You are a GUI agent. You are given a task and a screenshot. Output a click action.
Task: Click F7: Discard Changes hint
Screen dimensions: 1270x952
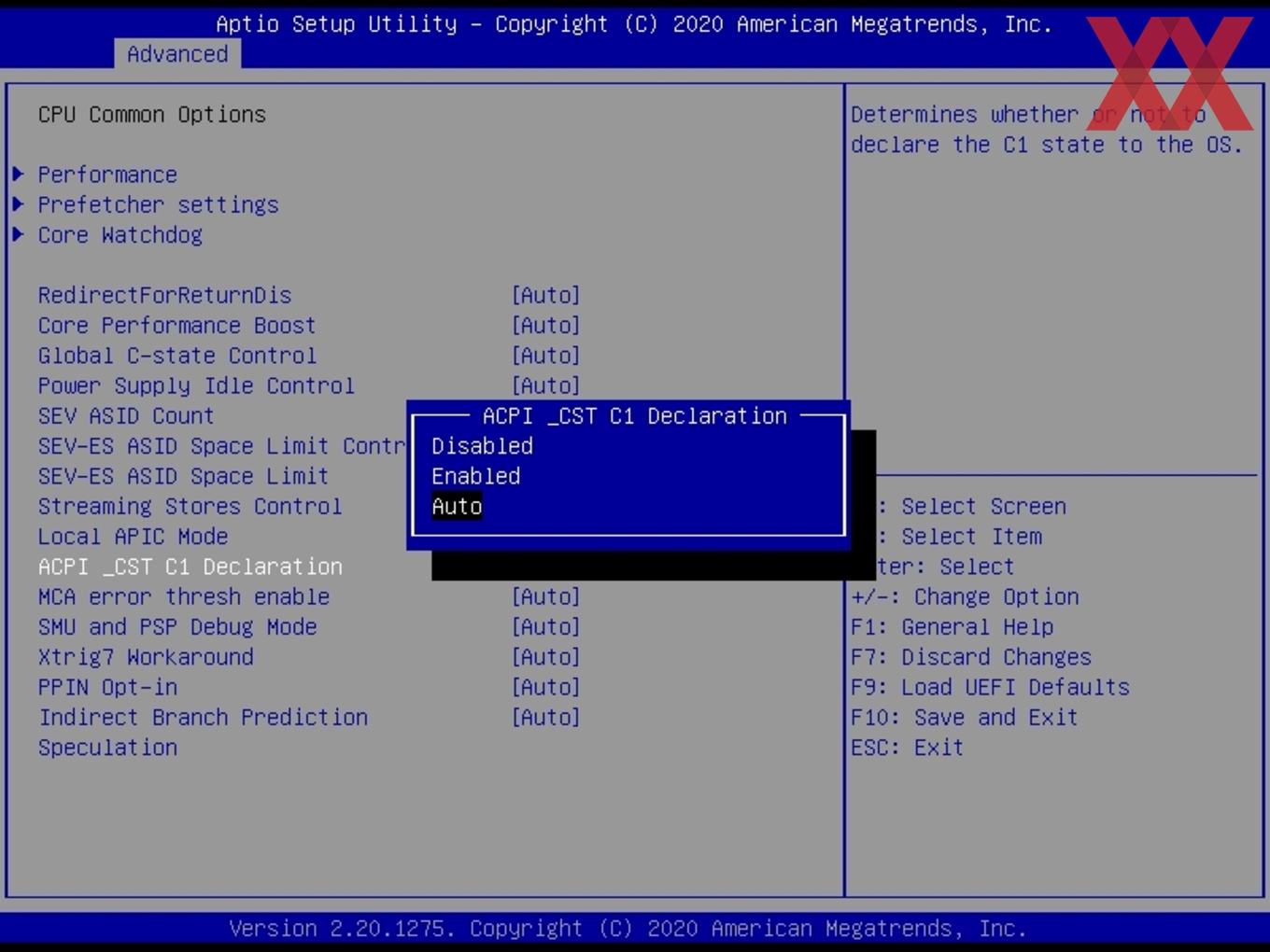coord(970,657)
